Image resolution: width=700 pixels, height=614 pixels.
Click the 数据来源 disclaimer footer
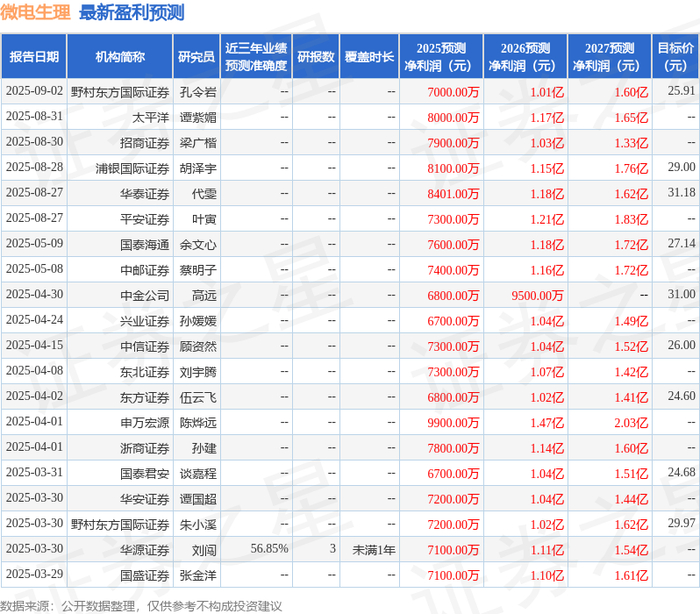pyautogui.click(x=141, y=606)
